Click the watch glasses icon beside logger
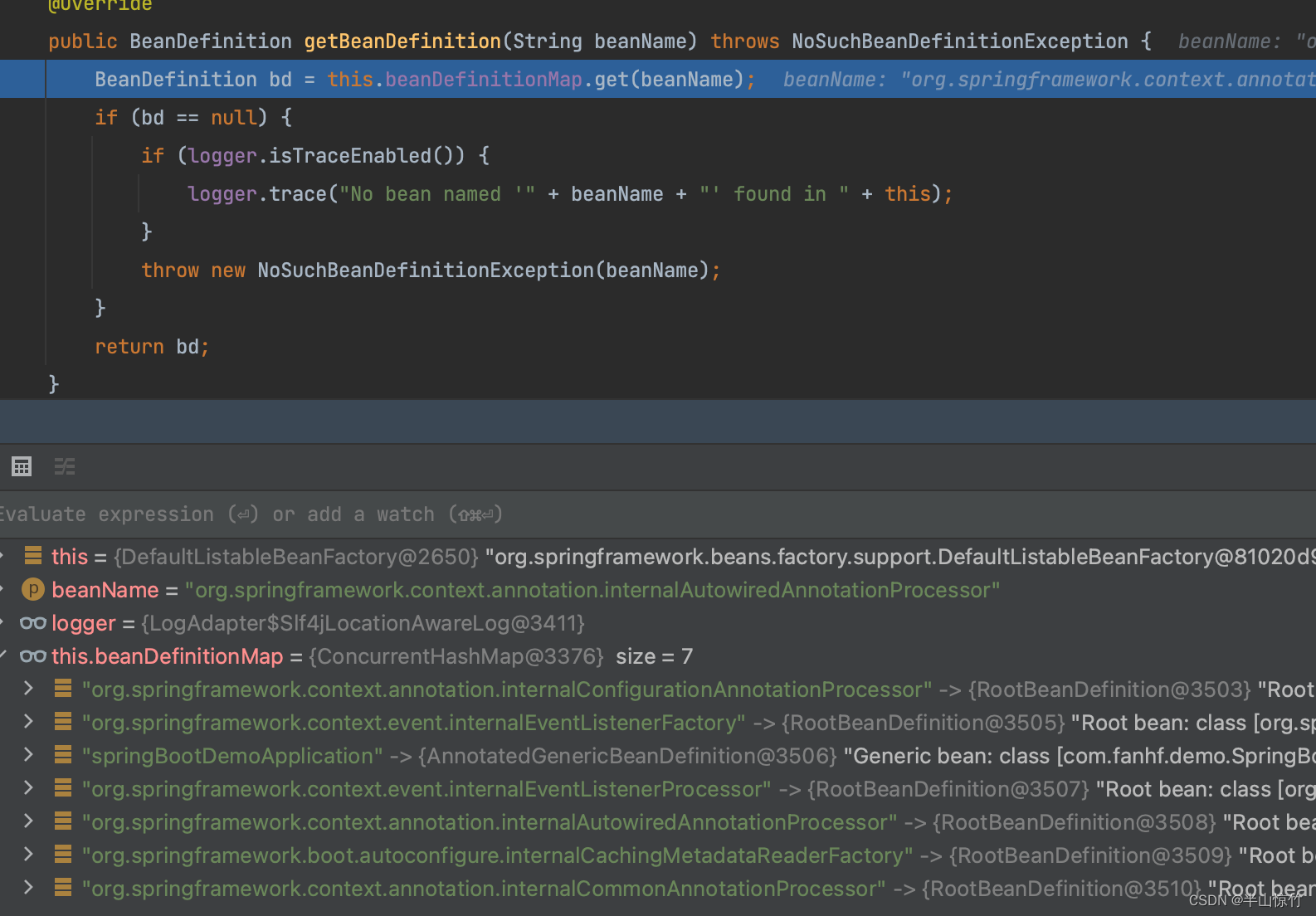Image resolution: width=1316 pixels, height=916 pixels. click(33, 623)
